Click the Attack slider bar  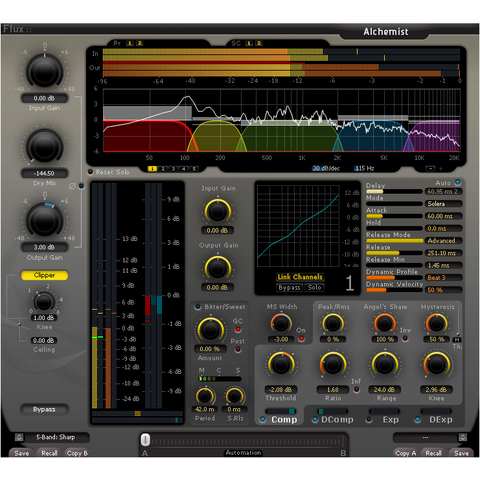coord(394,216)
